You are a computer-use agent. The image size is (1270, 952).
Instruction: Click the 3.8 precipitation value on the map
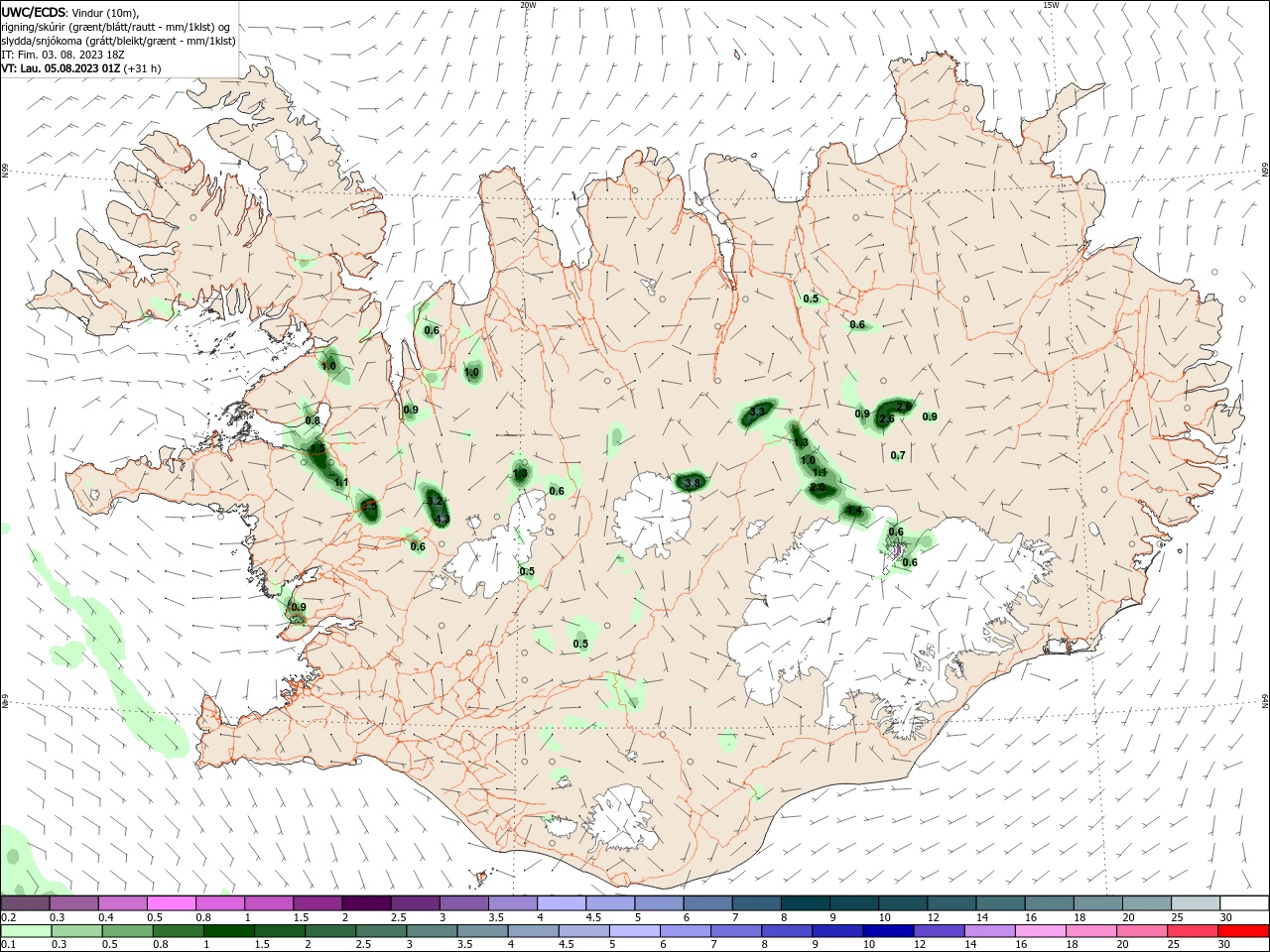click(693, 483)
